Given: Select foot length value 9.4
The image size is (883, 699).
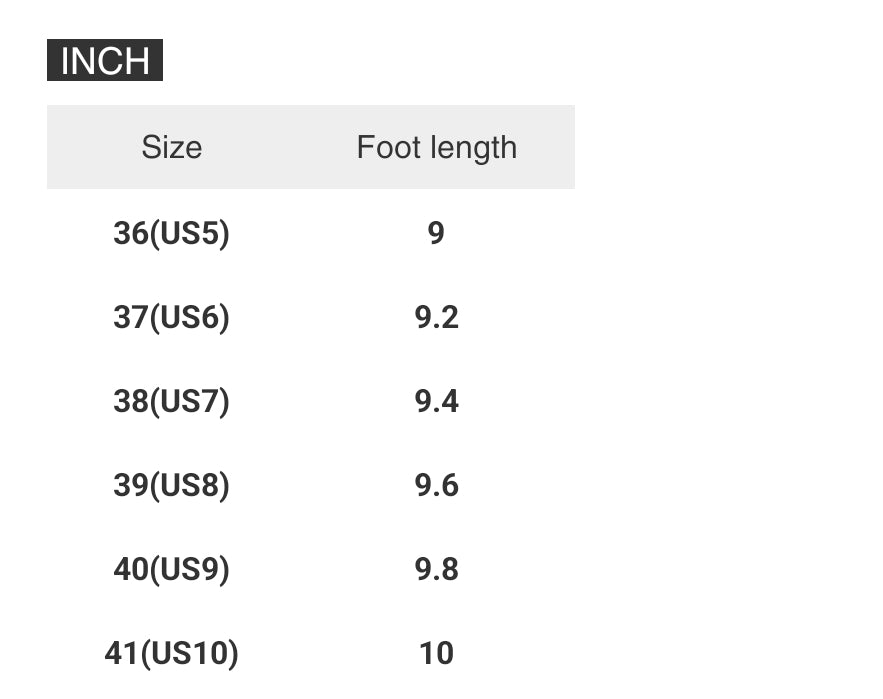Looking at the screenshot, I should tap(436, 401).
